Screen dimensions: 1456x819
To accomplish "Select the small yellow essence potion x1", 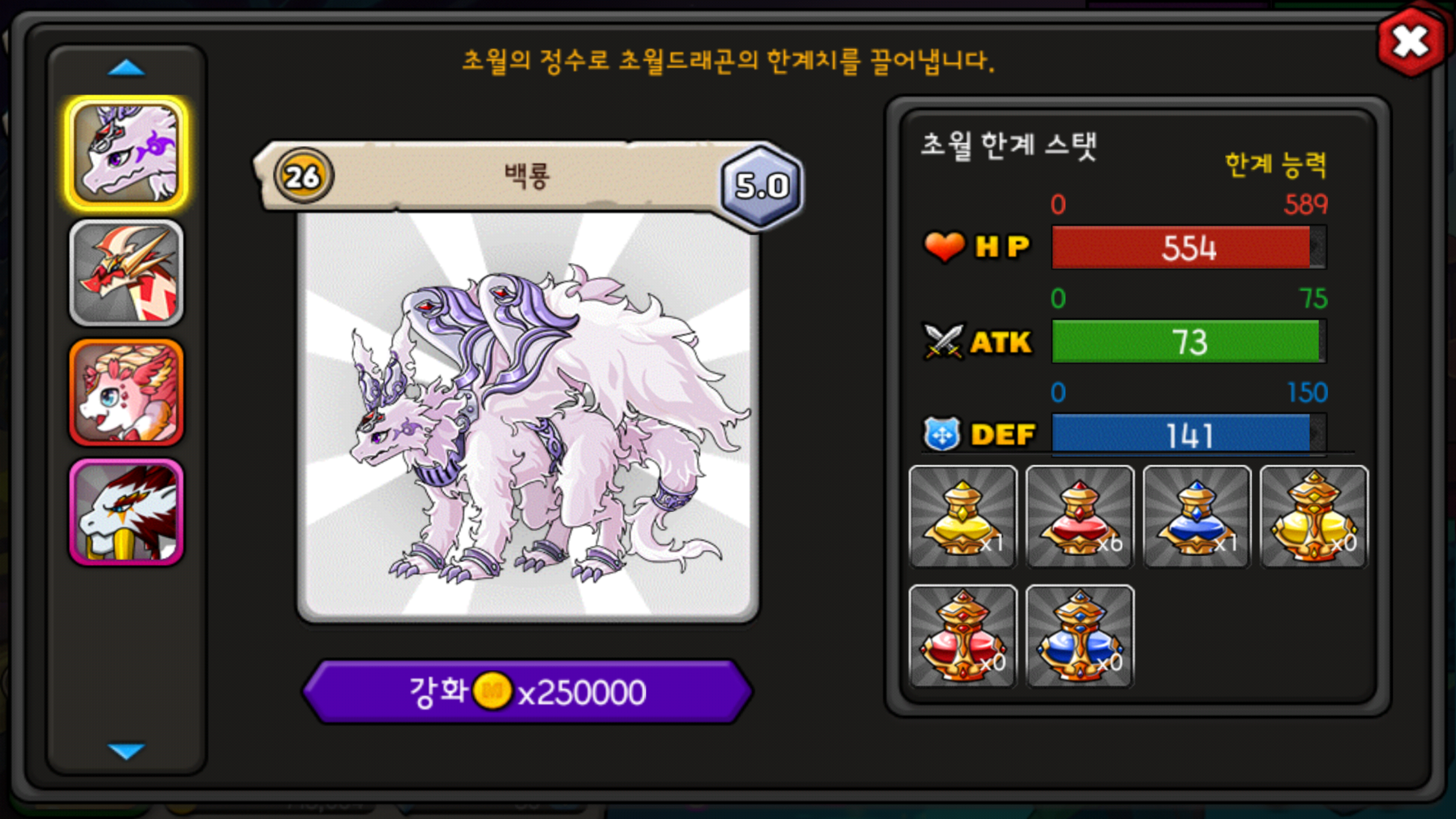I will tap(963, 516).
